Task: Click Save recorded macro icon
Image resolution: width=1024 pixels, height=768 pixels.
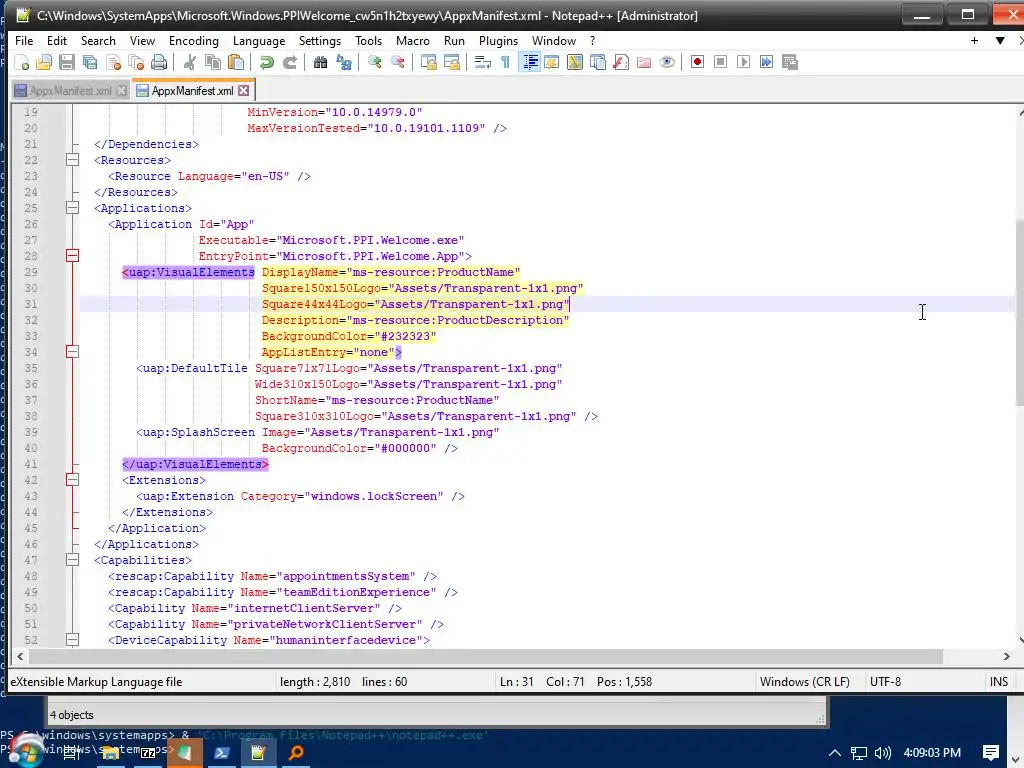Action: tap(790, 62)
